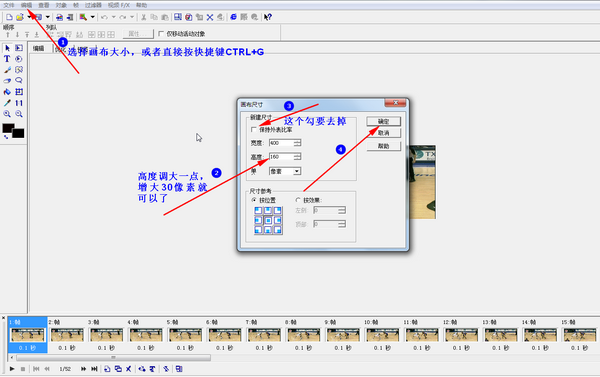Click the New document toolbar icon
Screen dimensions: 600x377
point(9,17)
